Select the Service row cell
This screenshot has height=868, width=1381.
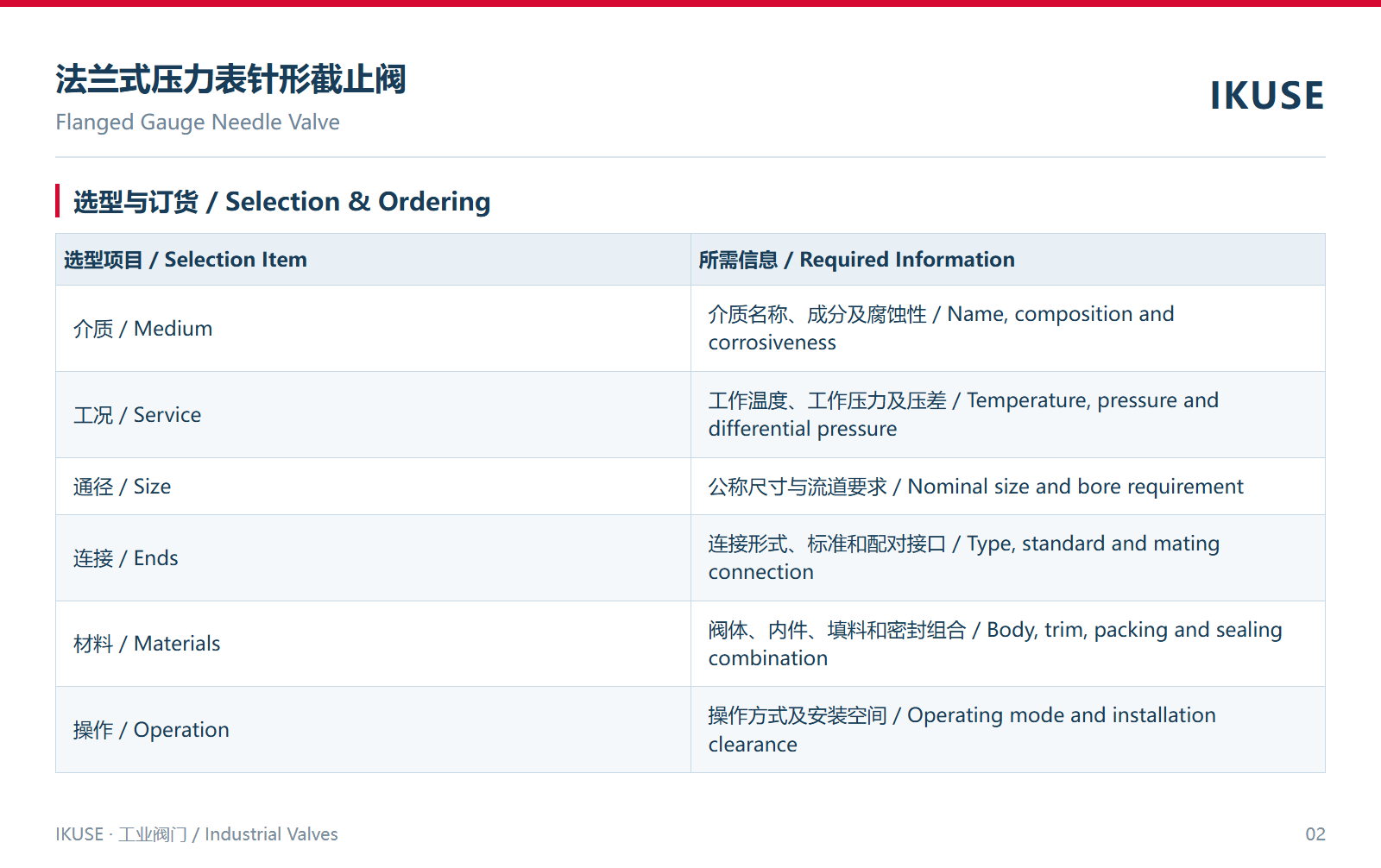tap(373, 415)
